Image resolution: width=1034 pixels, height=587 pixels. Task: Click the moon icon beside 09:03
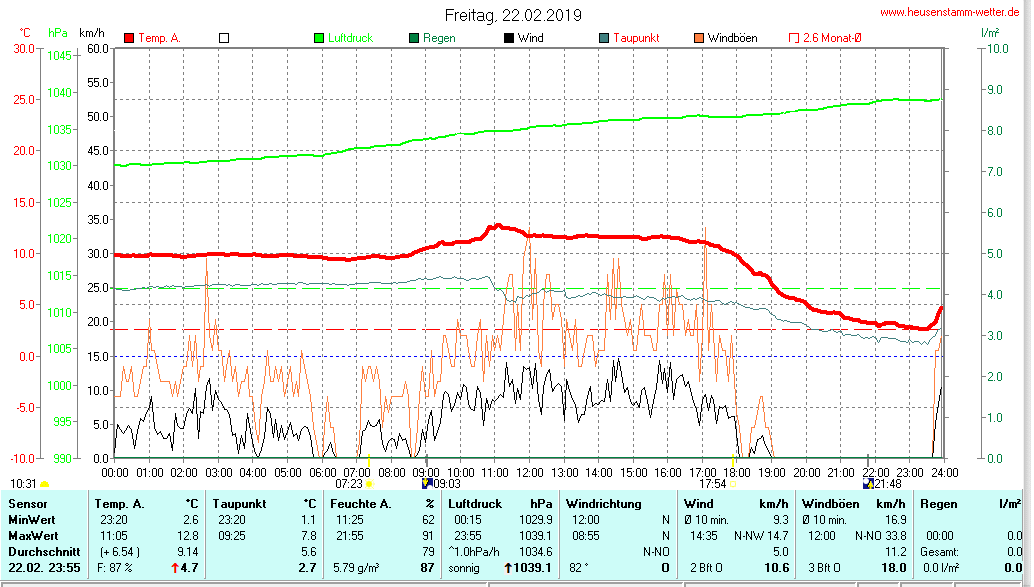(426, 484)
